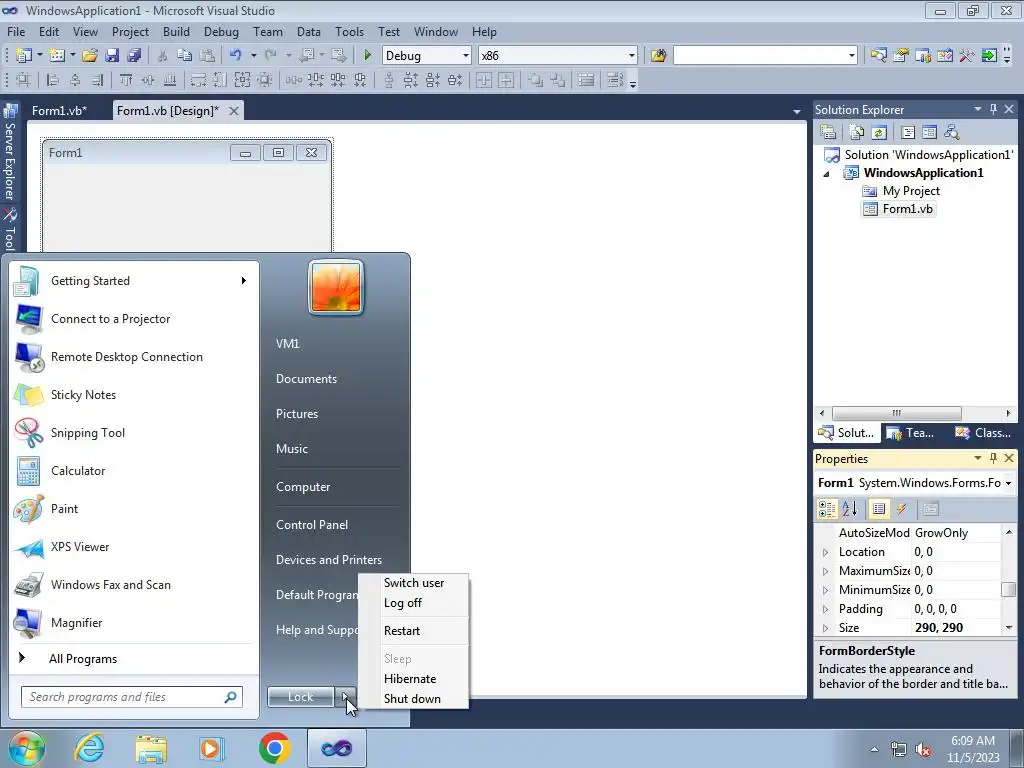The image size is (1024, 768).
Task: Open Solution Explorer from the toolbar icon
Action: [x=878, y=56]
